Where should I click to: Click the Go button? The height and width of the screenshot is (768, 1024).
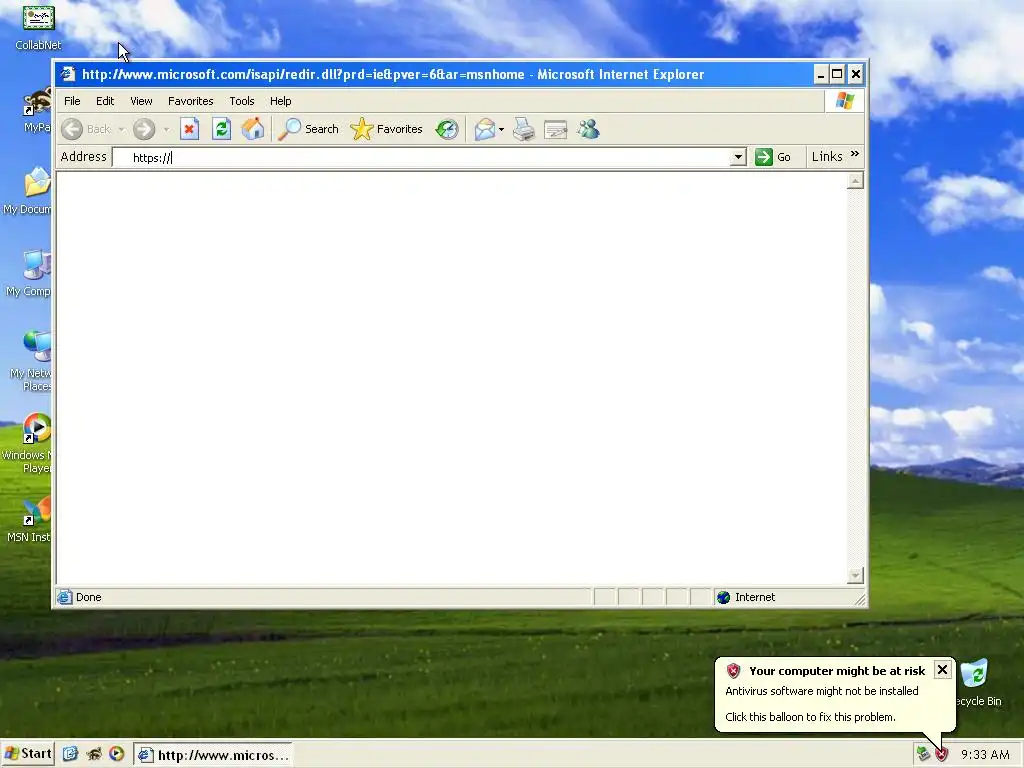773,157
